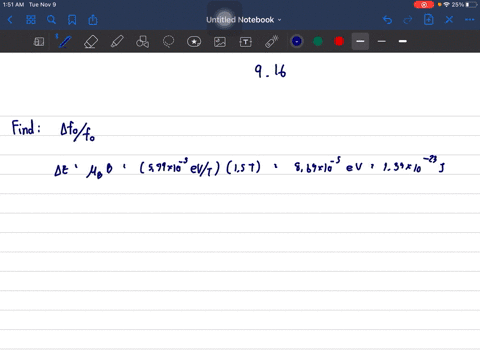The width and height of the screenshot is (480, 360).
Task: Select the Highlighter tool
Action: [117, 42]
